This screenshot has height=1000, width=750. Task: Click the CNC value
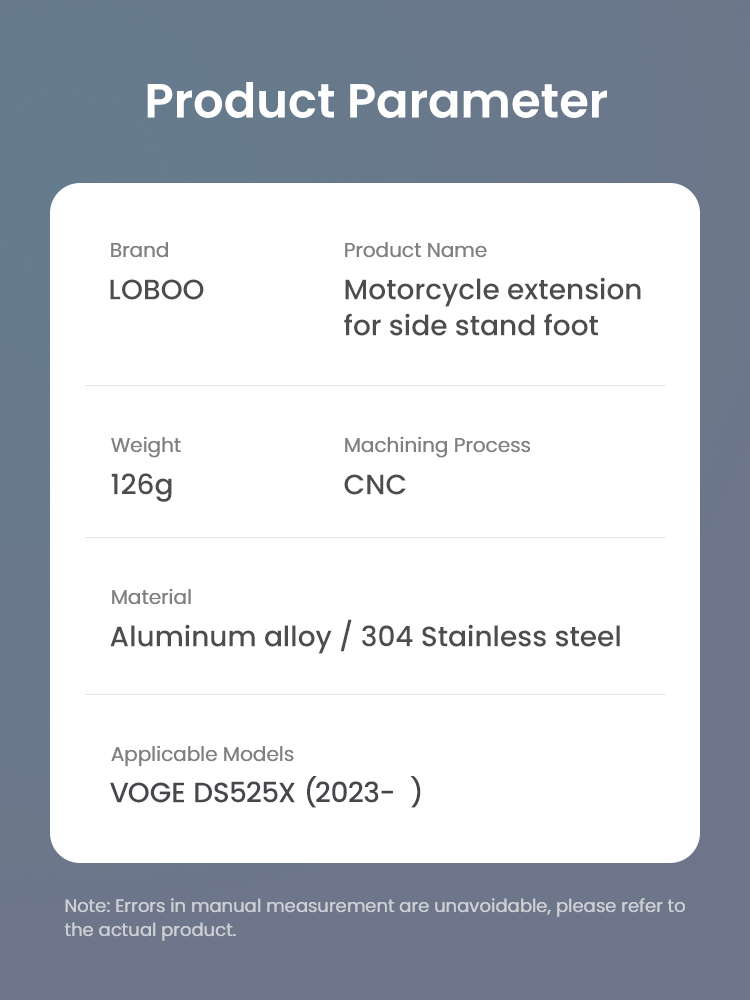coord(374,485)
